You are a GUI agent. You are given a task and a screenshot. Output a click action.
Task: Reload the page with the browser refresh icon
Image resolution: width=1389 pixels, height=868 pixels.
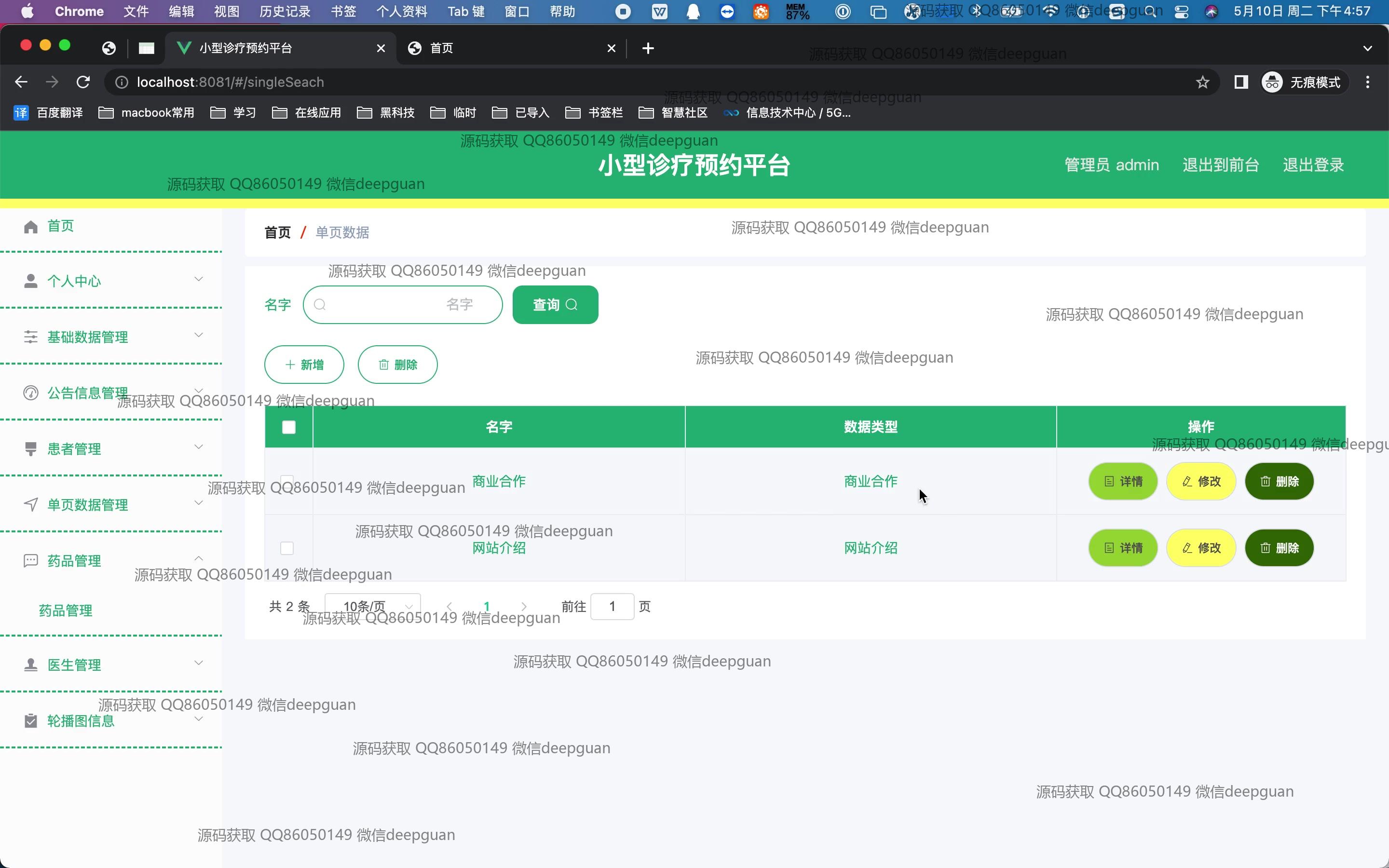[83, 82]
